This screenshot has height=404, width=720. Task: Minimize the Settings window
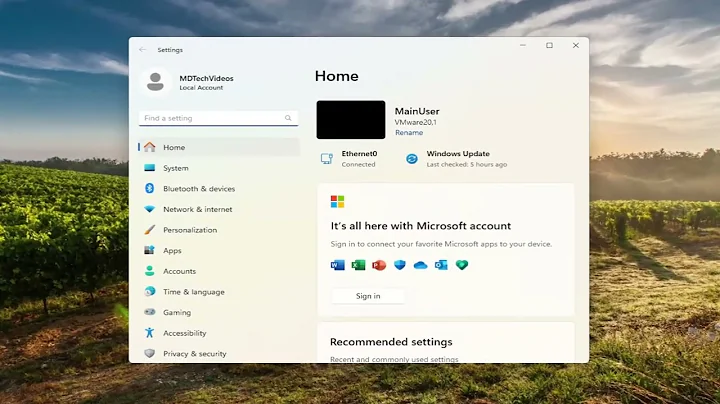pyautogui.click(x=523, y=45)
